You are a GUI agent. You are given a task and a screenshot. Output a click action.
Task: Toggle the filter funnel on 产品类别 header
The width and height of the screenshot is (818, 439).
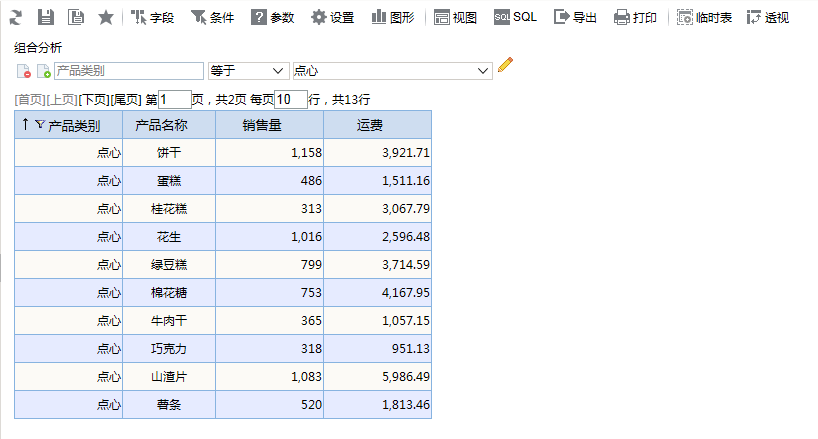point(40,124)
